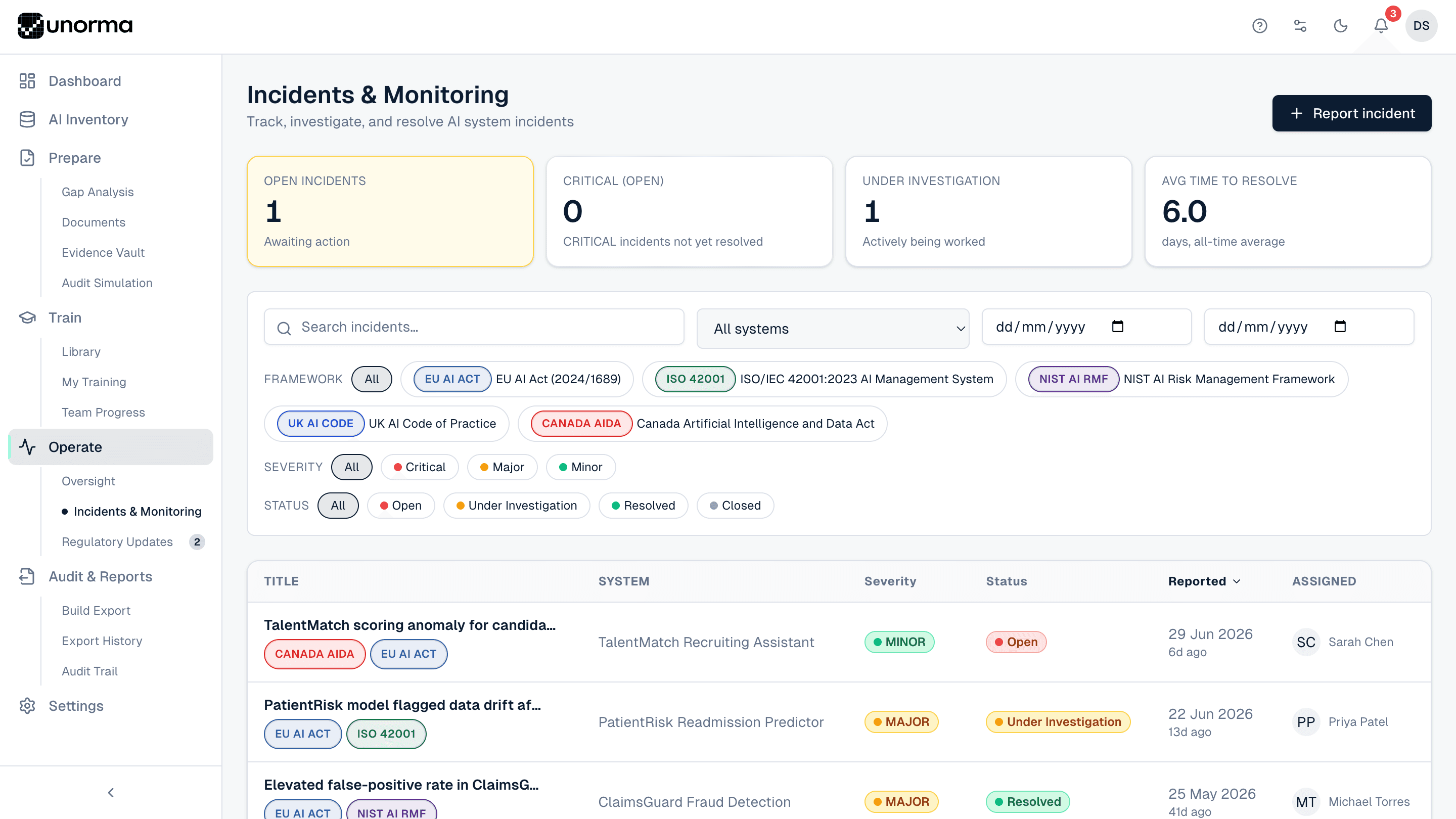The height and width of the screenshot is (819, 1456).
Task: Filter by EU AI Act framework
Action: point(517,379)
